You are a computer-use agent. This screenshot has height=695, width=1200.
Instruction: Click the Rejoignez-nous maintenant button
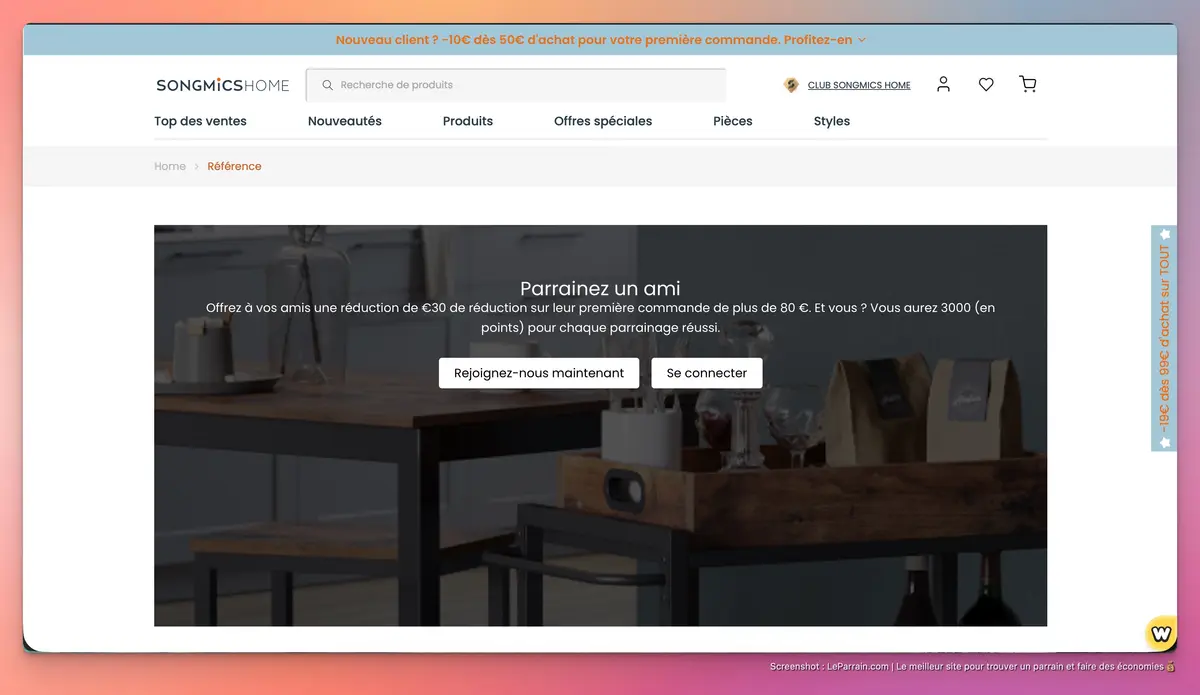click(x=539, y=373)
